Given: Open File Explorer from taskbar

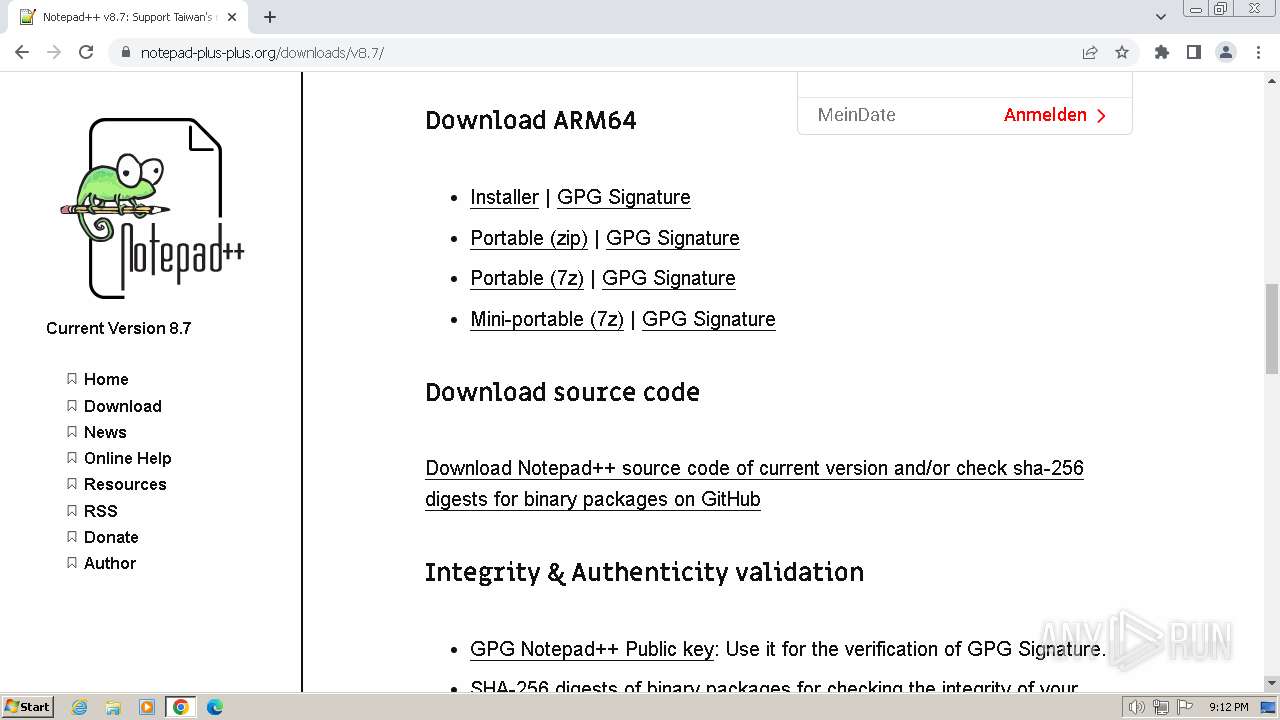Looking at the screenshot, I should 113,707.
